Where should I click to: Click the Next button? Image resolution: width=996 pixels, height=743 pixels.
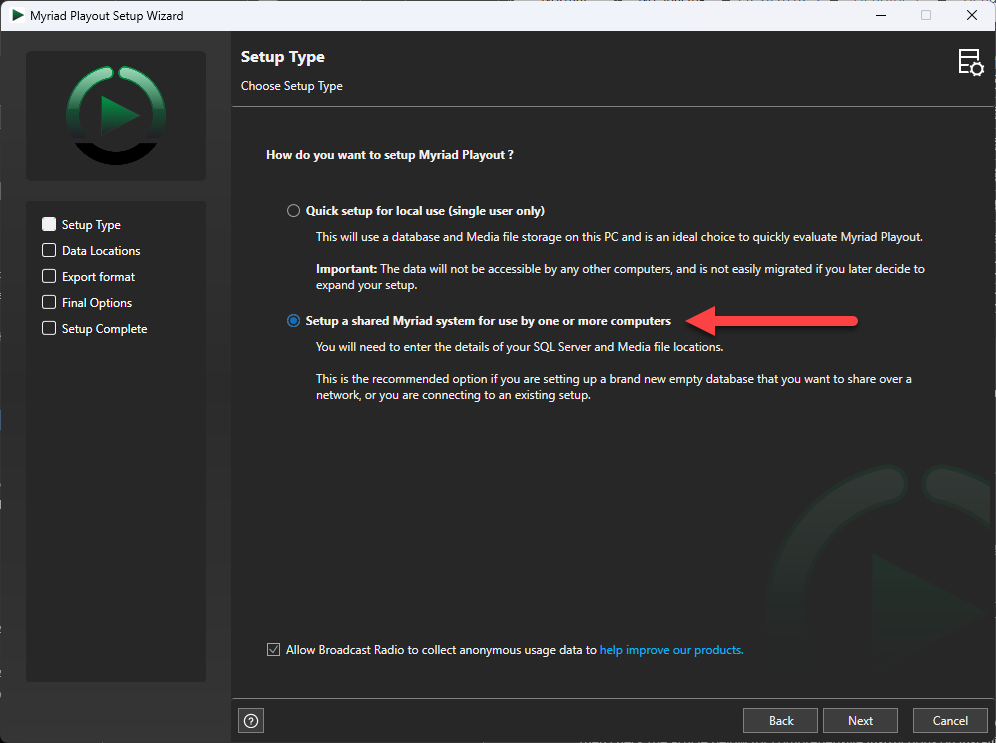tap(860, 721)
